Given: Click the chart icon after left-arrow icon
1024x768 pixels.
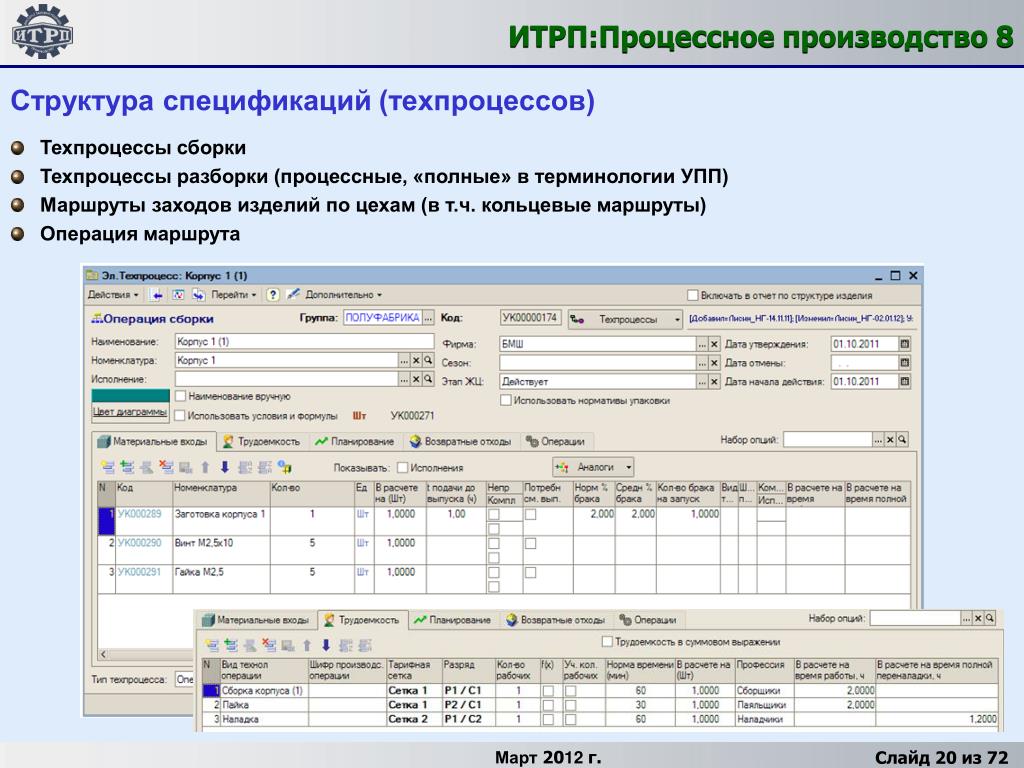Looking at the screenshot, I should point(178,295).
